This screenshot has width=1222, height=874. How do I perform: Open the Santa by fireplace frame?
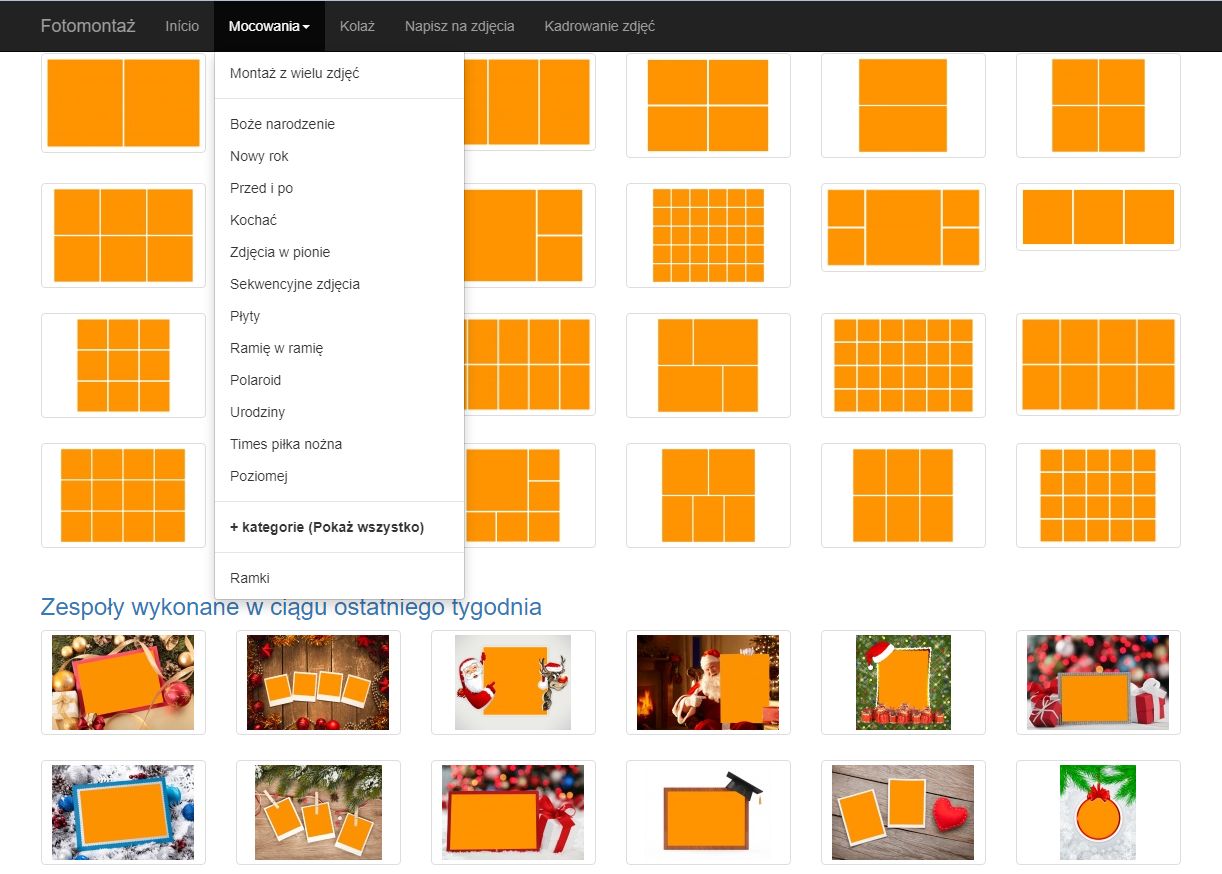708,682
